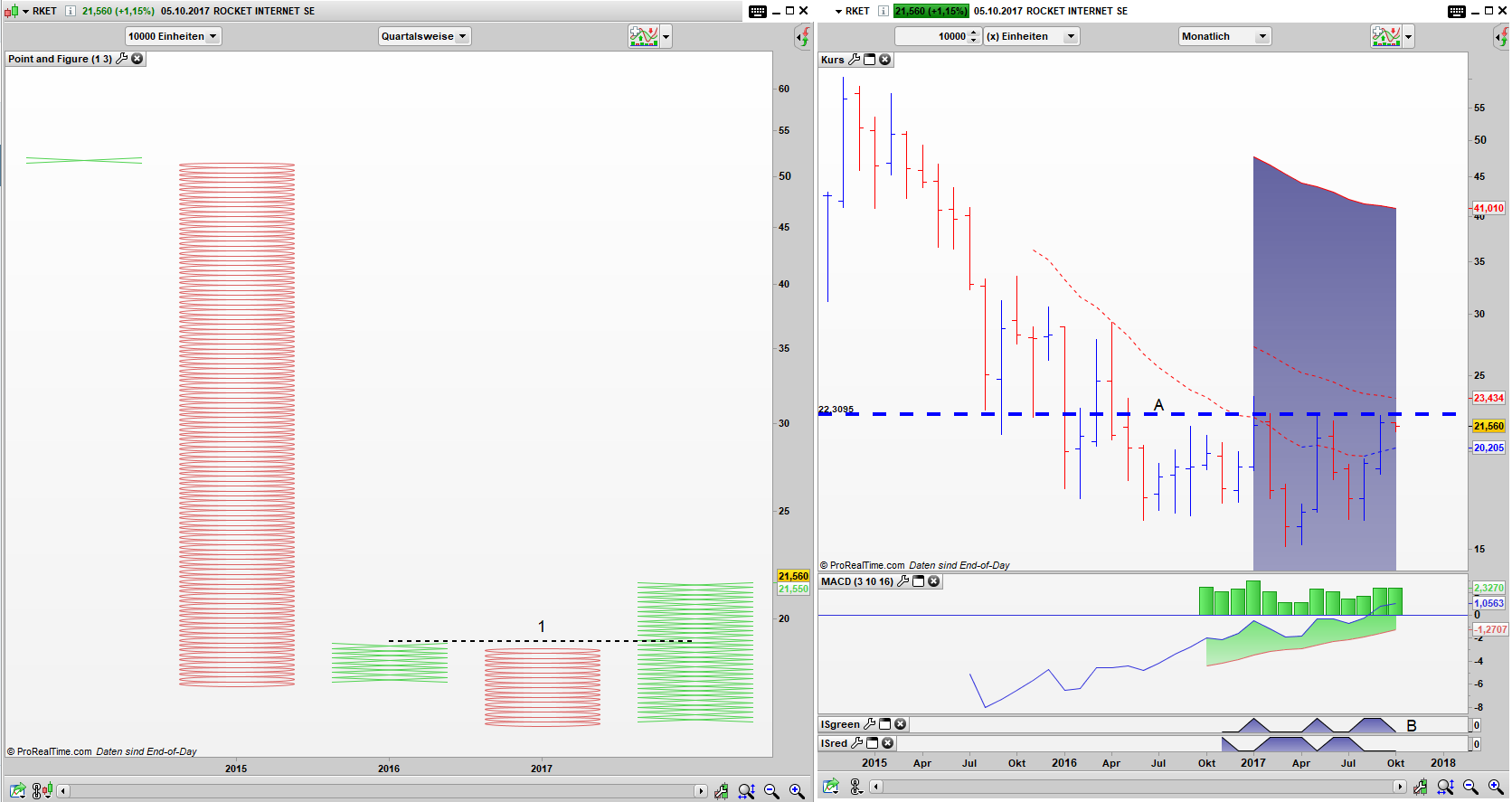This screenshot has height=802, width=1512.
Task: Expand the 10000 Einheiten dropdown
Action: point(173,36)
